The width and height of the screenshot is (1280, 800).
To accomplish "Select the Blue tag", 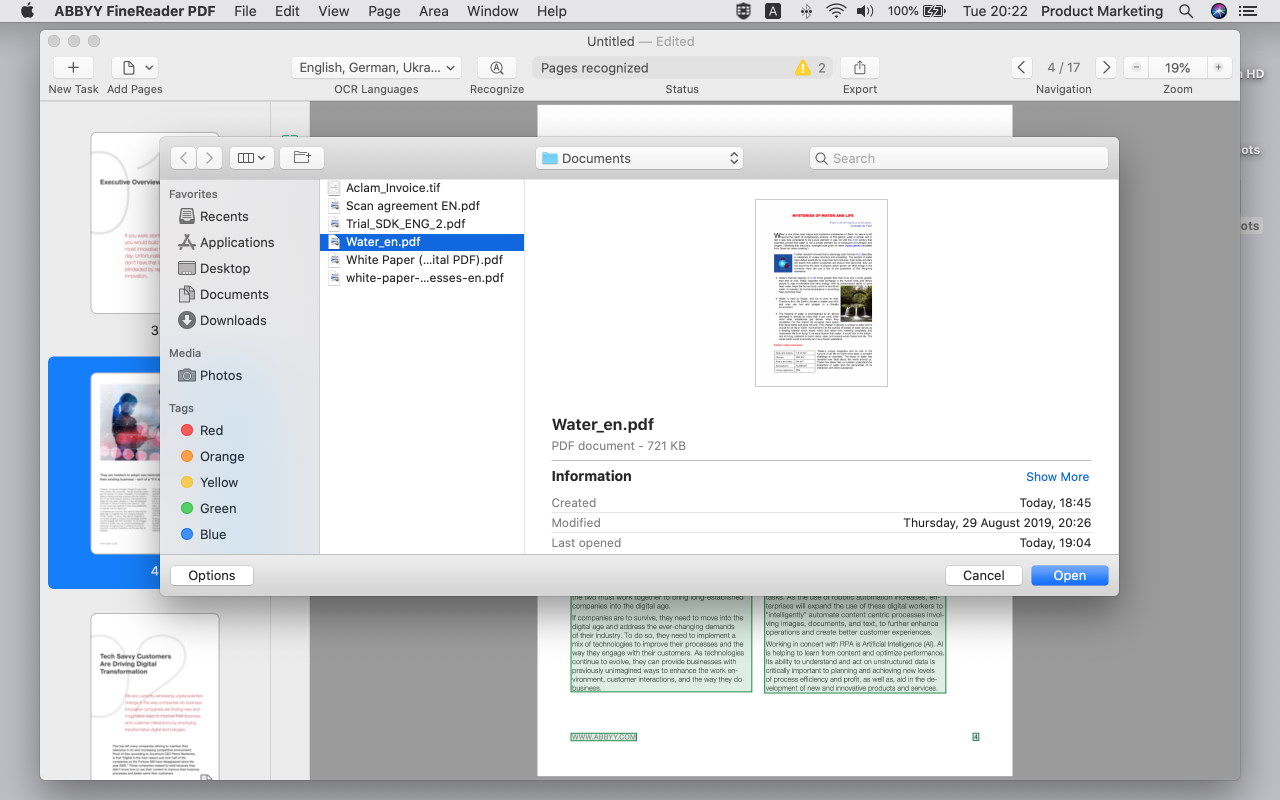I will tap(203, 534).
